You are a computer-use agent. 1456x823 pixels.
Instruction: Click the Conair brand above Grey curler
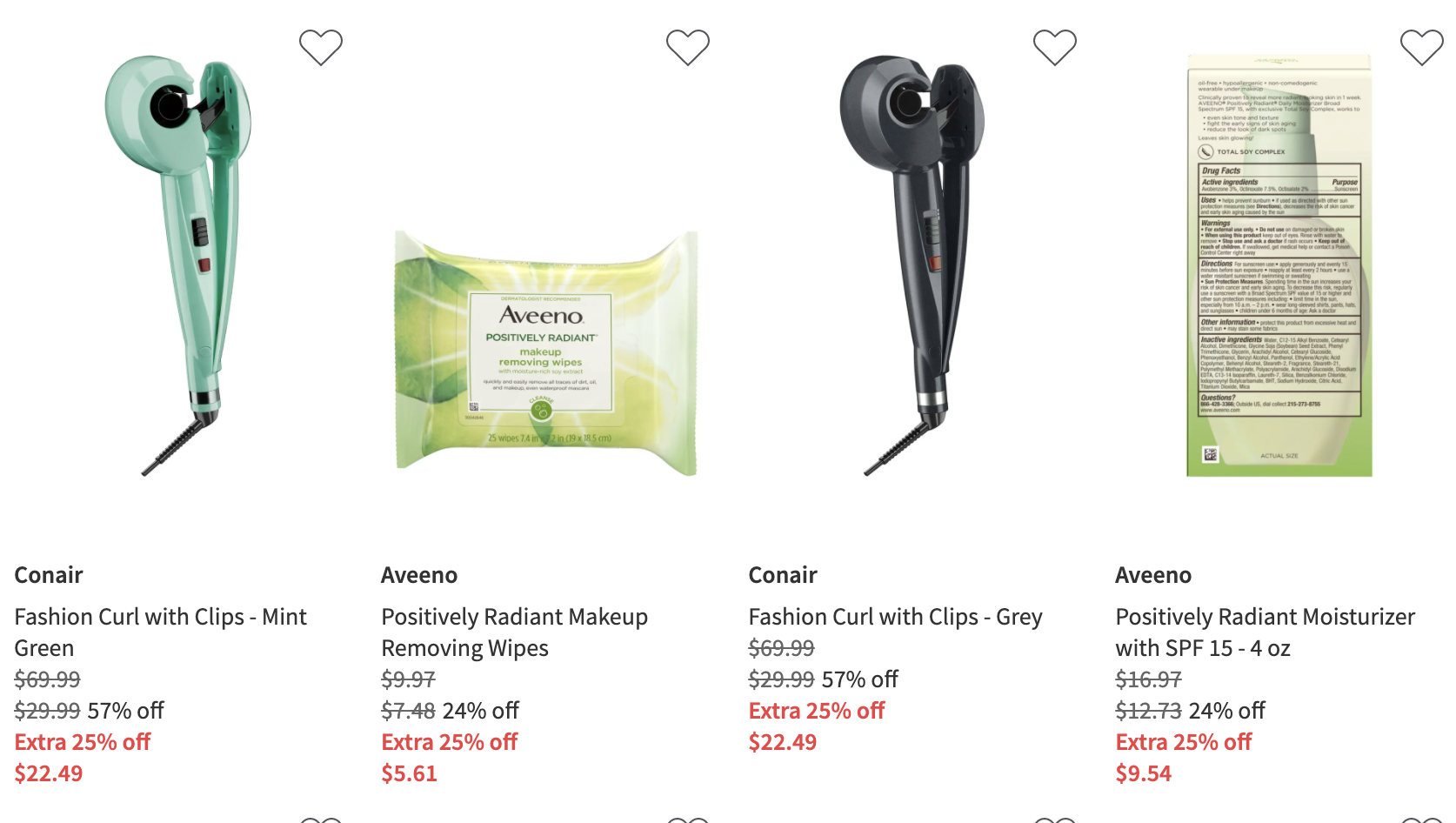(783, 575)
